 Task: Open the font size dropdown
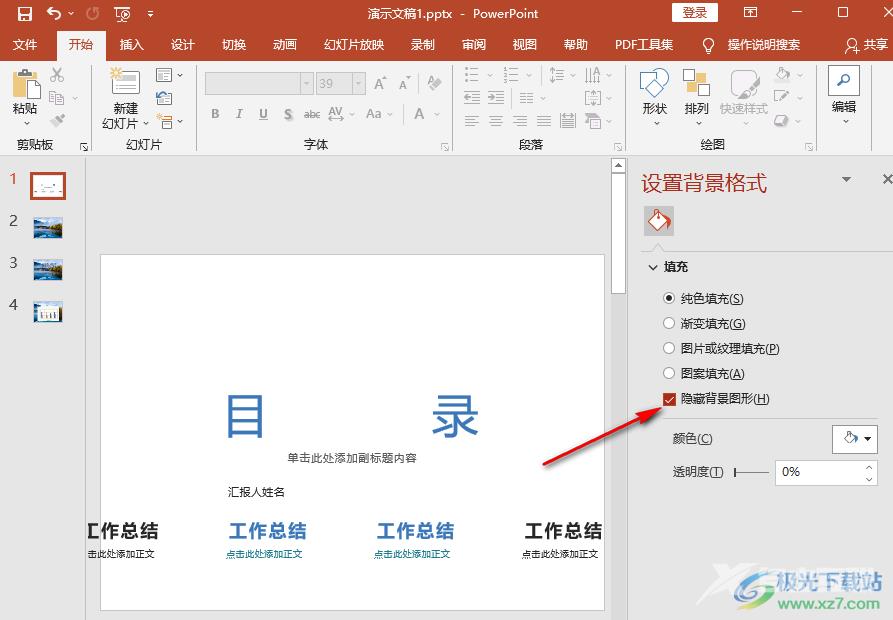pyautogui.click(x=359, y=84)
